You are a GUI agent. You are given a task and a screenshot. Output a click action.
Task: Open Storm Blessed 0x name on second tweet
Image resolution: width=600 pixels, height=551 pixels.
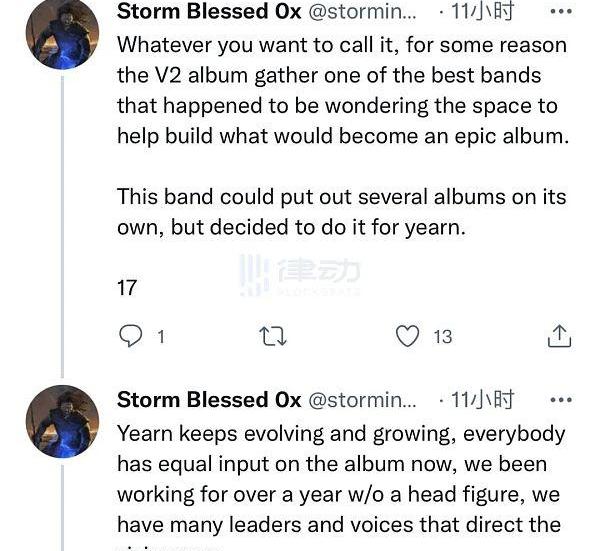209,400
